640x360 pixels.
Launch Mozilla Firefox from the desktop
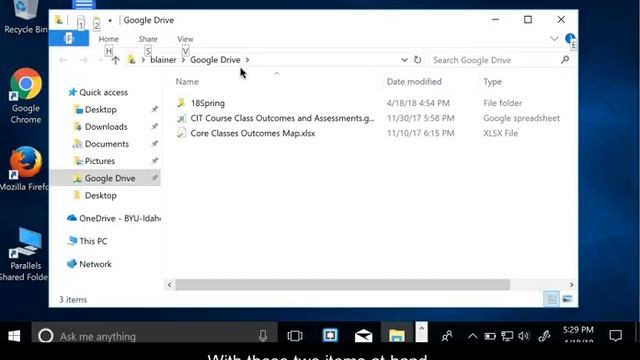pos(25,169)
